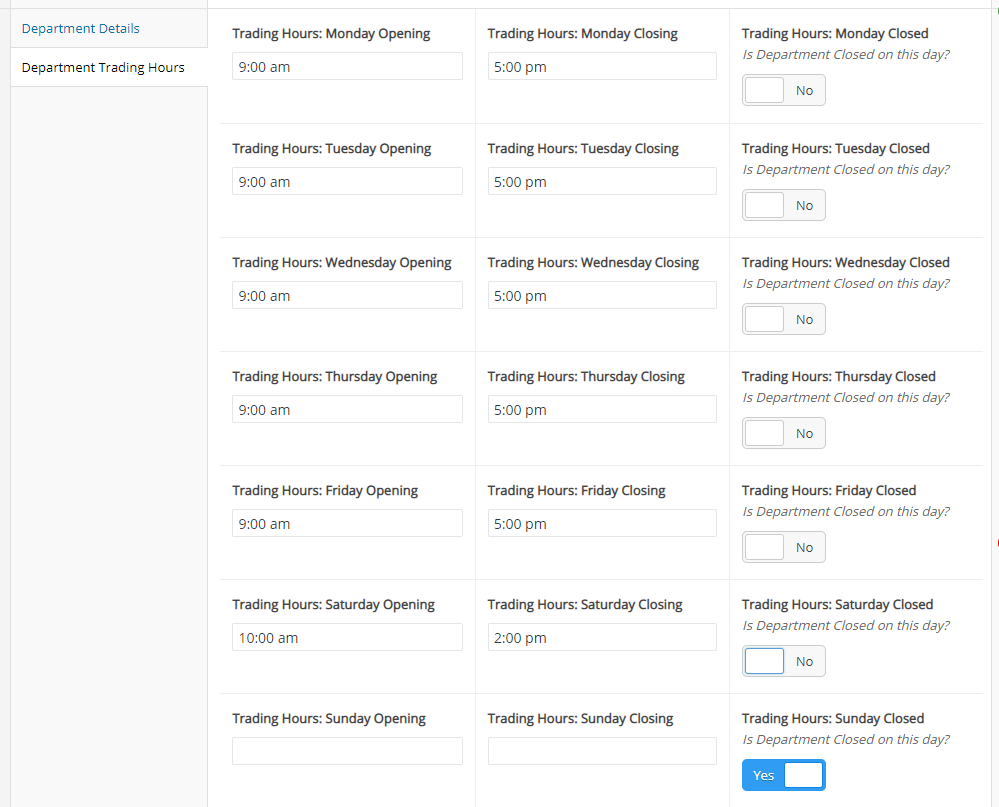Click the 'Trading Hours: Saturday Opening' label
The image size is (999, 807).
click(333, 604)
